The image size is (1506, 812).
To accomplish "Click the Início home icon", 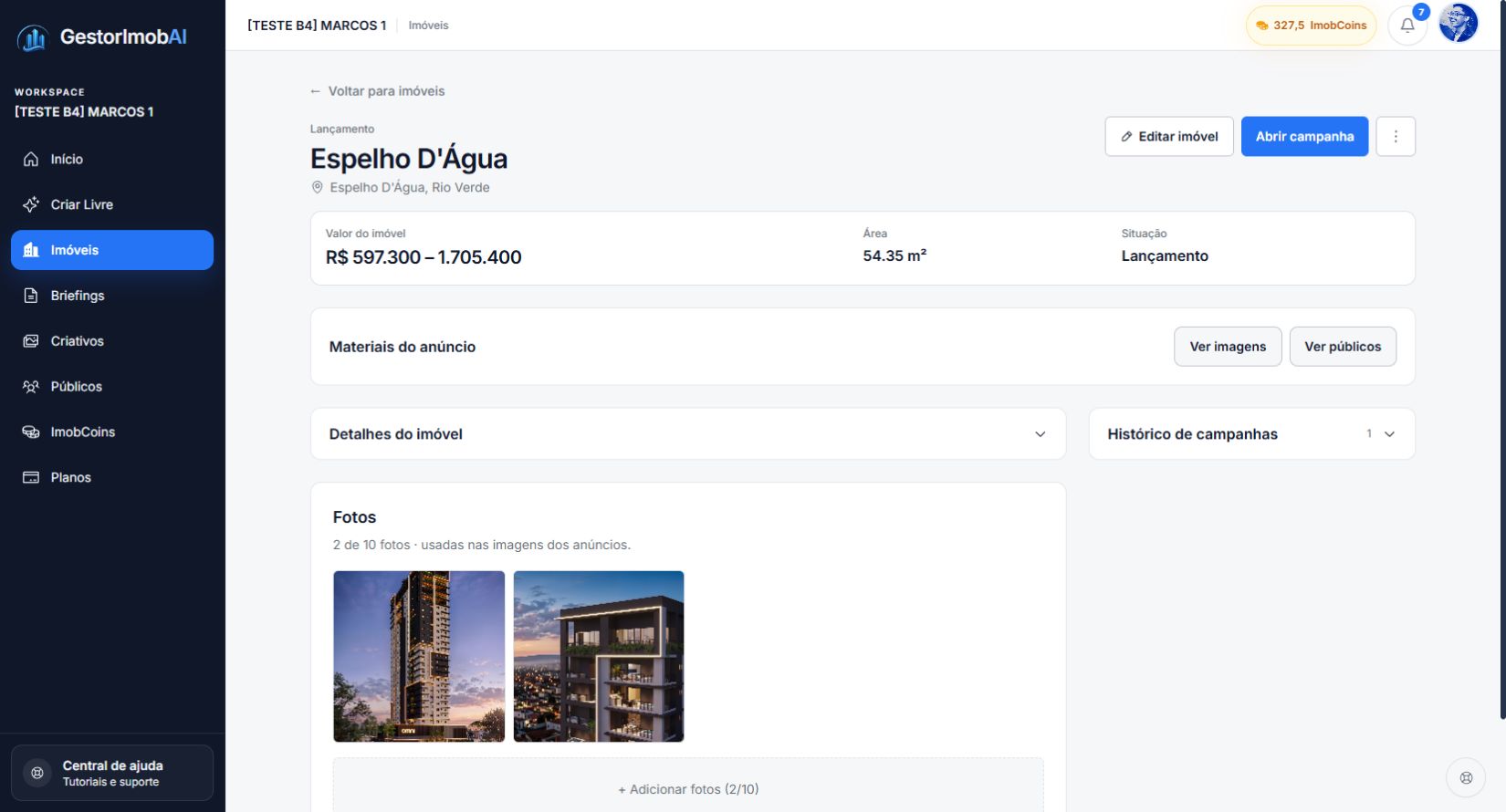I will (31, 159).
